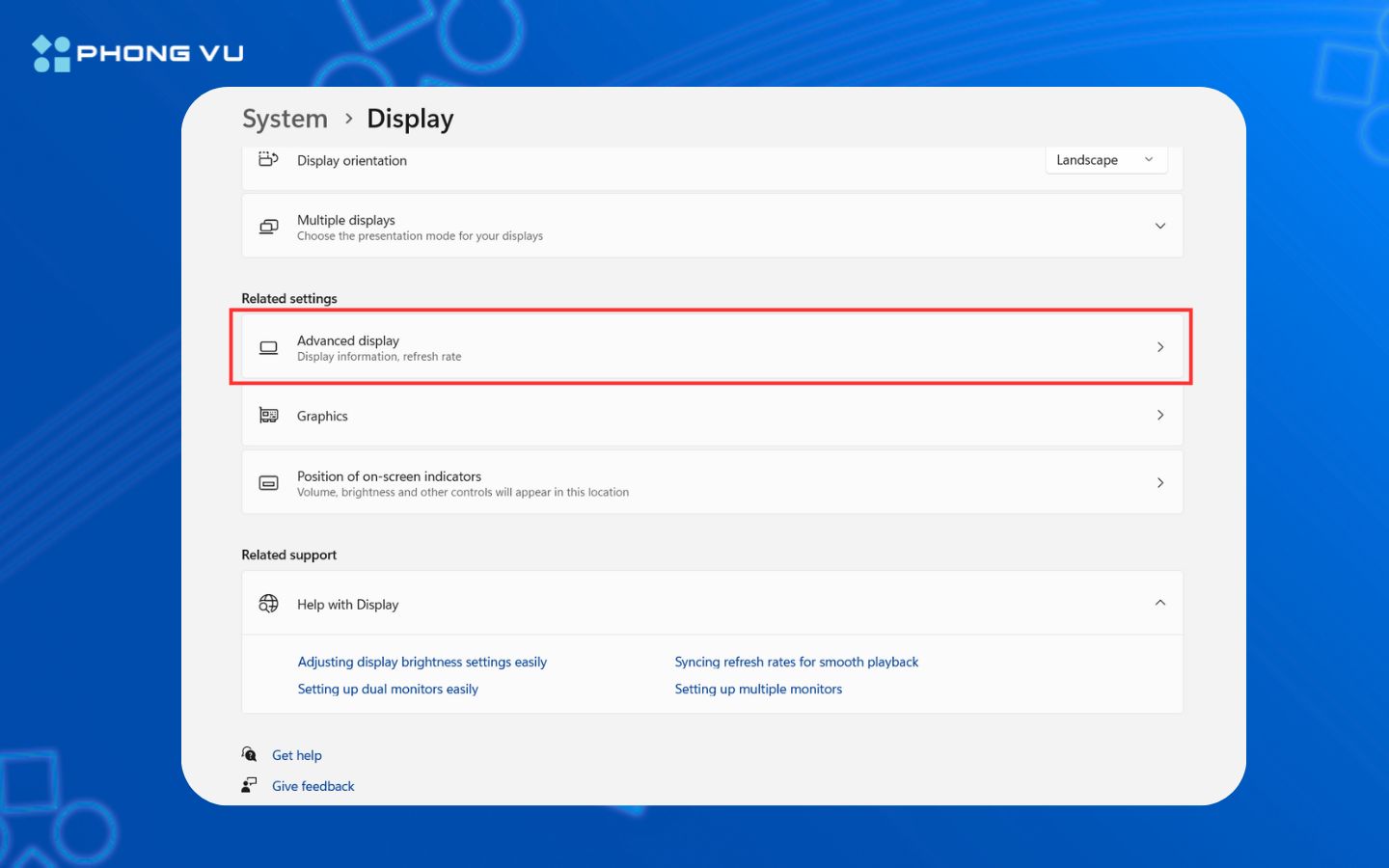Click the Graphics GPU icon
The image size is (1389, 868).
coord(268,415)
